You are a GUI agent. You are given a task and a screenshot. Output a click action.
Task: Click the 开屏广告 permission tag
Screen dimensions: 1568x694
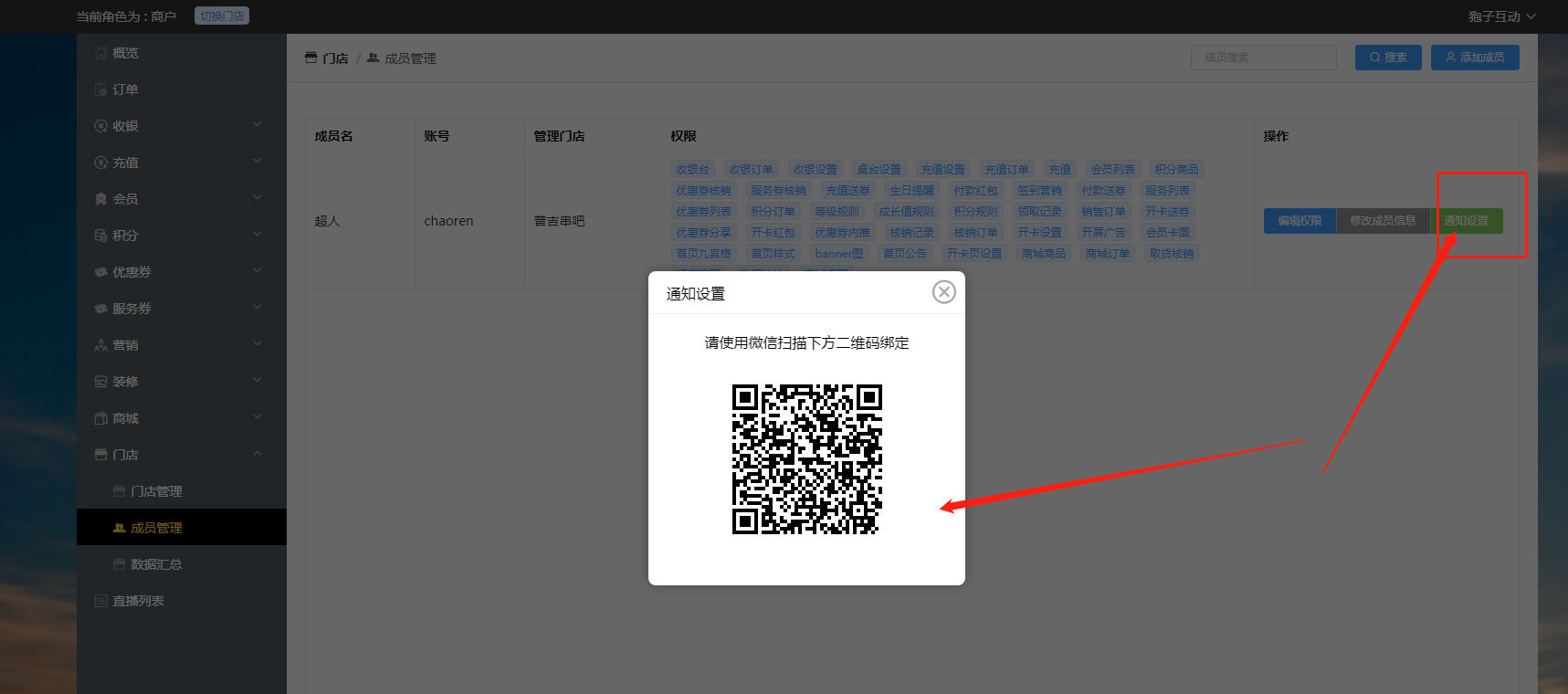[1103, 233]
